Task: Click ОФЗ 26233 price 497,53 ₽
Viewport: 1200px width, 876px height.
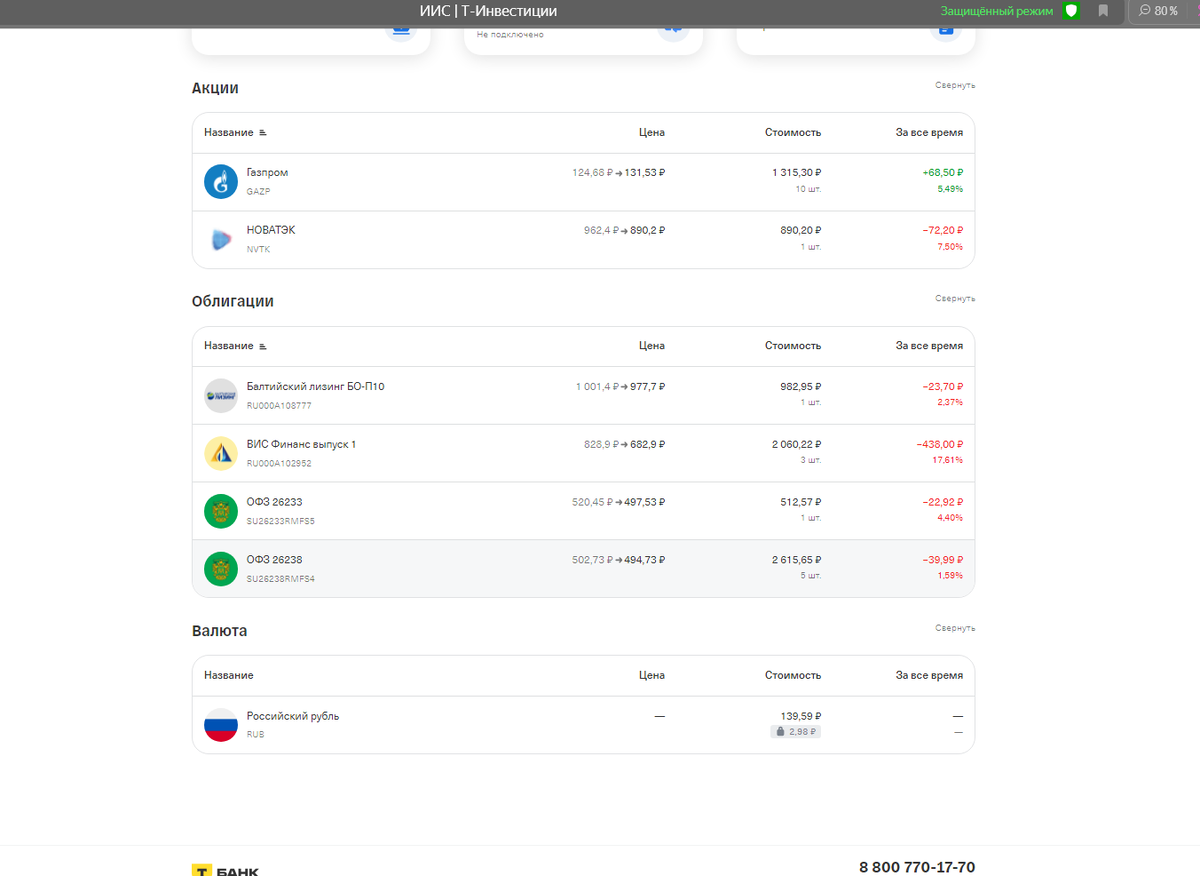Action: pos(647,502)
